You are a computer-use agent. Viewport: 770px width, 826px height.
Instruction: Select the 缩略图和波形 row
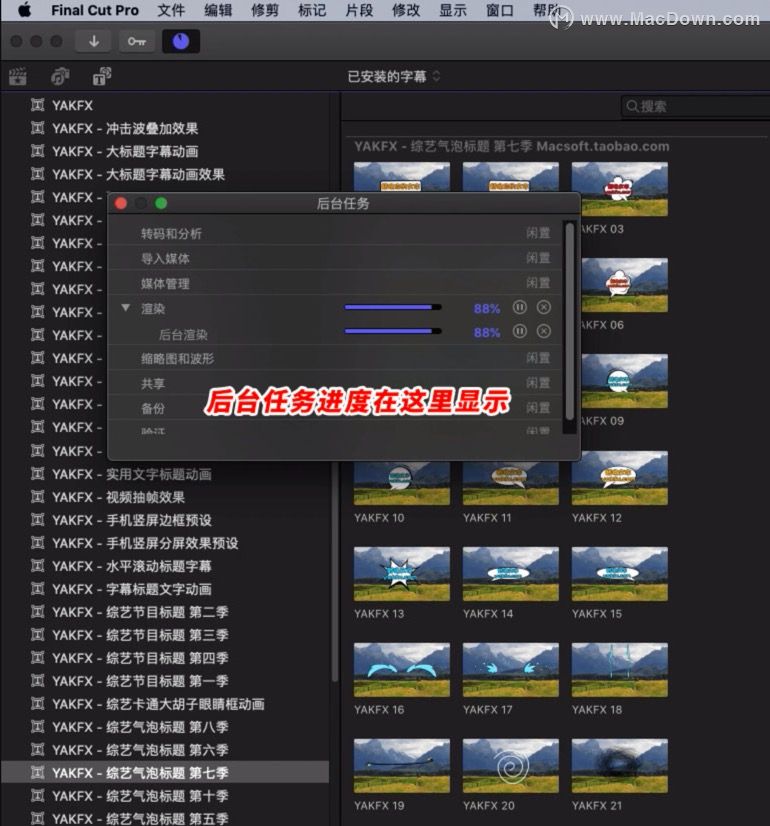(335, 359)
